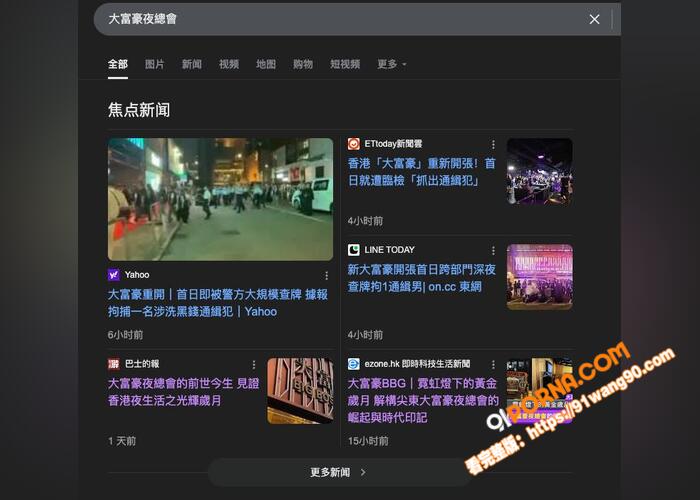The height and width of the screenshot is (500, 700).
Task: Click the 1 天前 timestamp under 巴士的報 article
Action: point(122,441)
